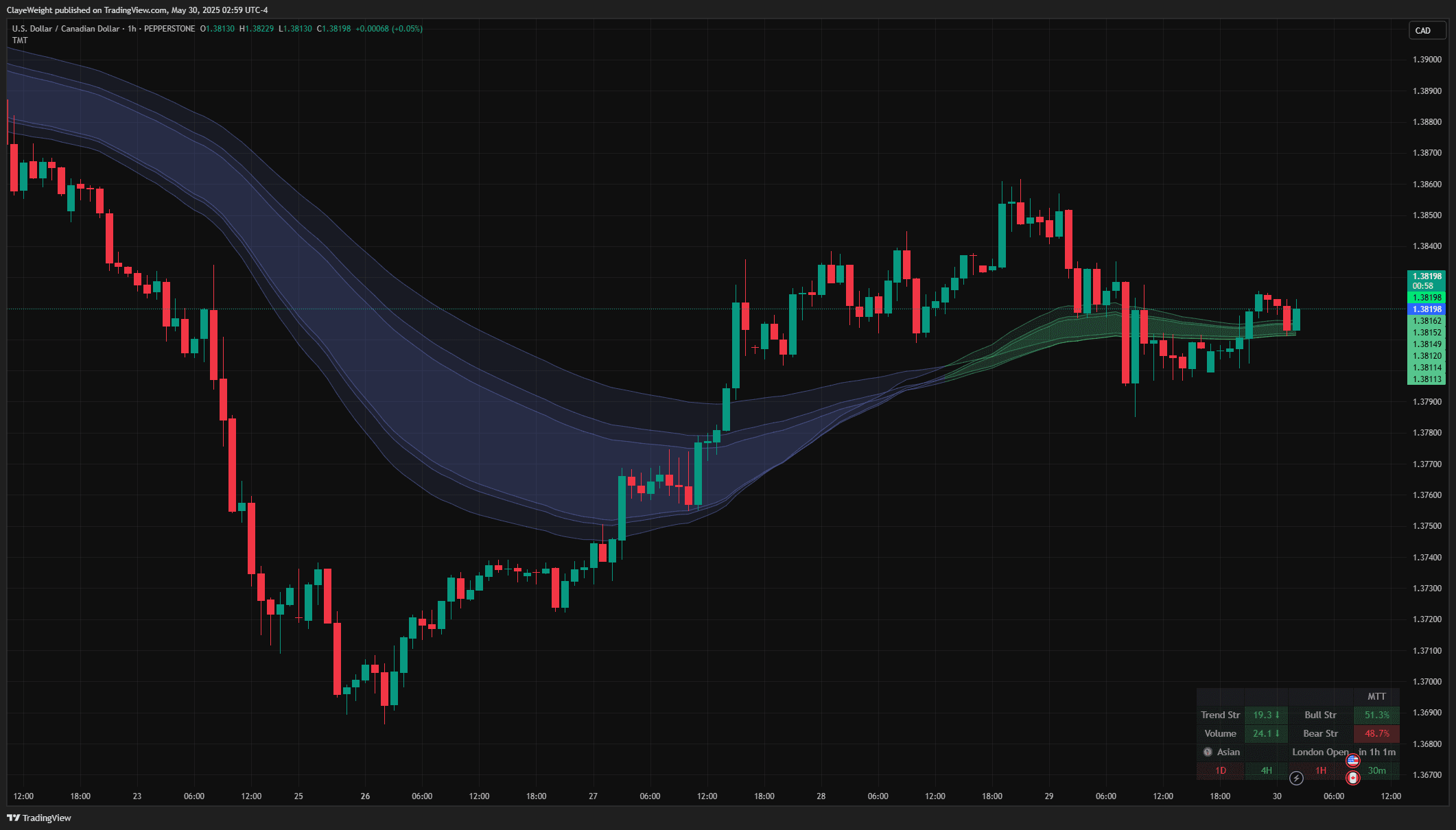
Task: Select the 30m timeframe cell
Action: (1376, 770)
